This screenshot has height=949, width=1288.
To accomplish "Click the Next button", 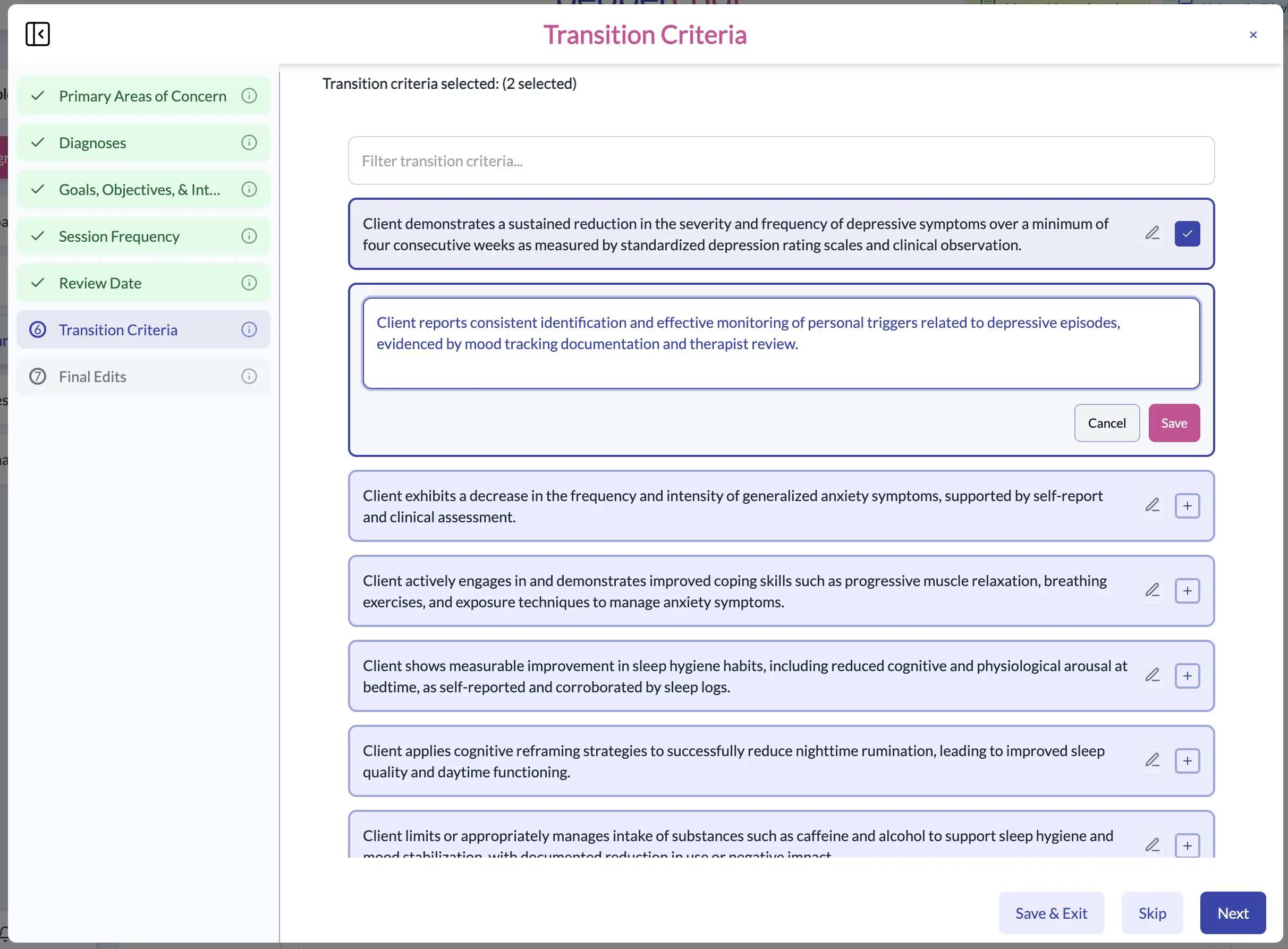I will pyautogui.click(x=1232, y=913).
